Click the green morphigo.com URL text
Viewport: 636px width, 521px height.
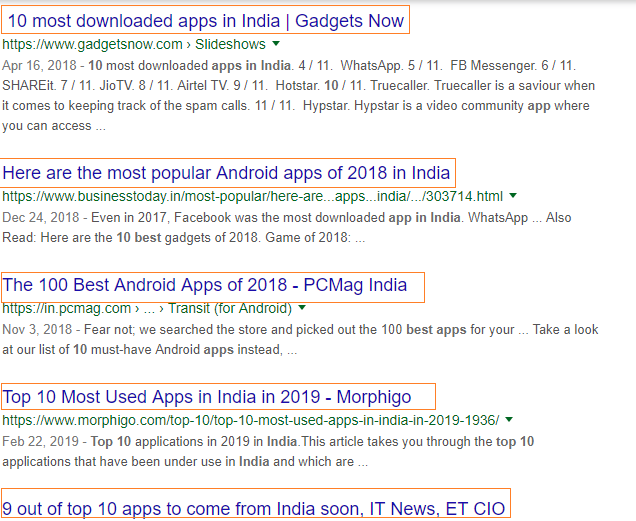point(250,421)
